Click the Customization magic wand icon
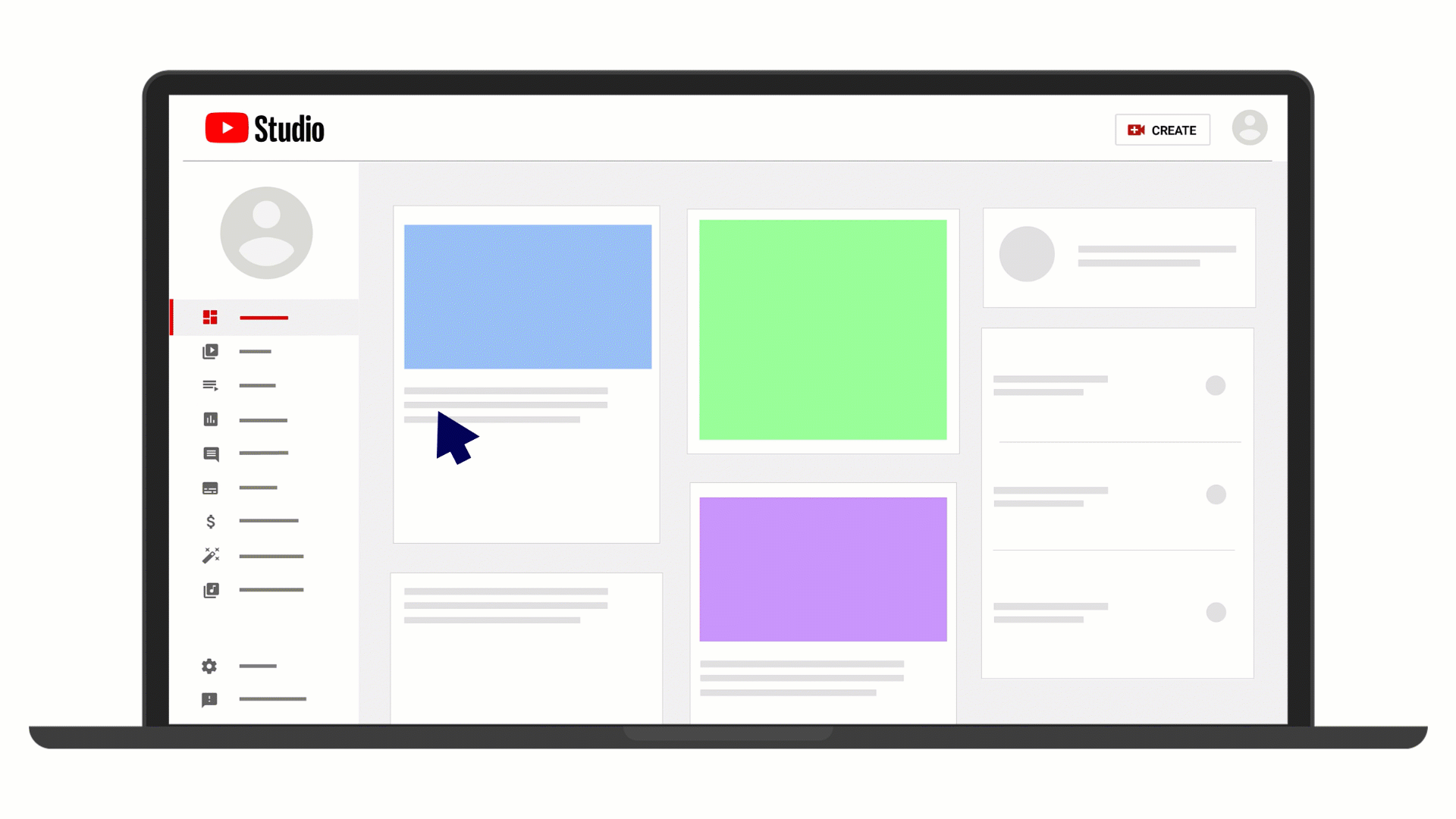The width and height of the screenshot is (1456, 819). [209, 556]
